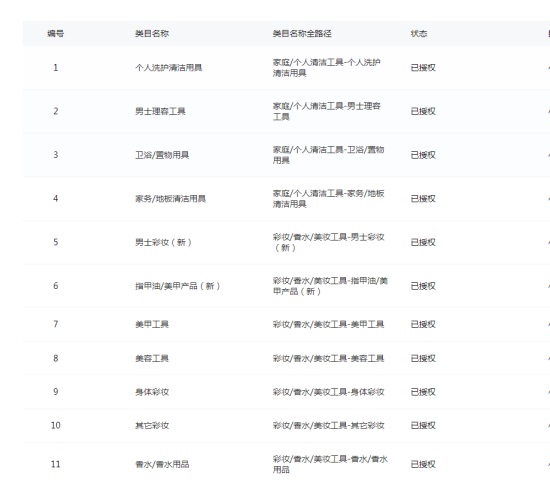This screenshot has width=550, height=490.
Task: Select the 香水/香水用品 category name
Action: (x=162, y=464)
